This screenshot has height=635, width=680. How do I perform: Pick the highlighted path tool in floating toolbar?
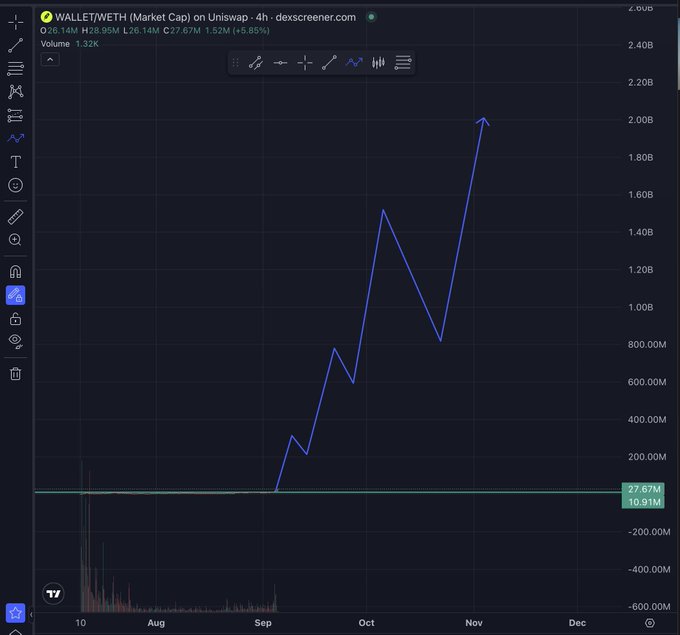[354, 63]
